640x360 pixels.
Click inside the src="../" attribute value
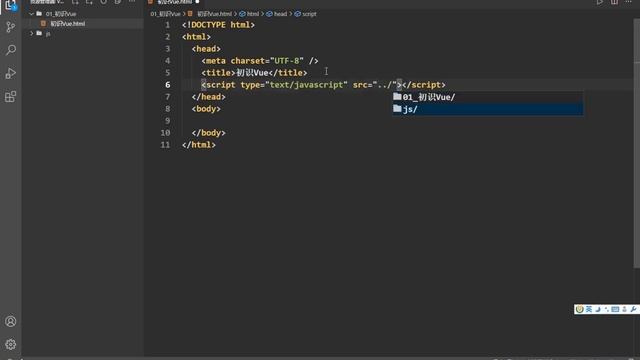[385, 85]
